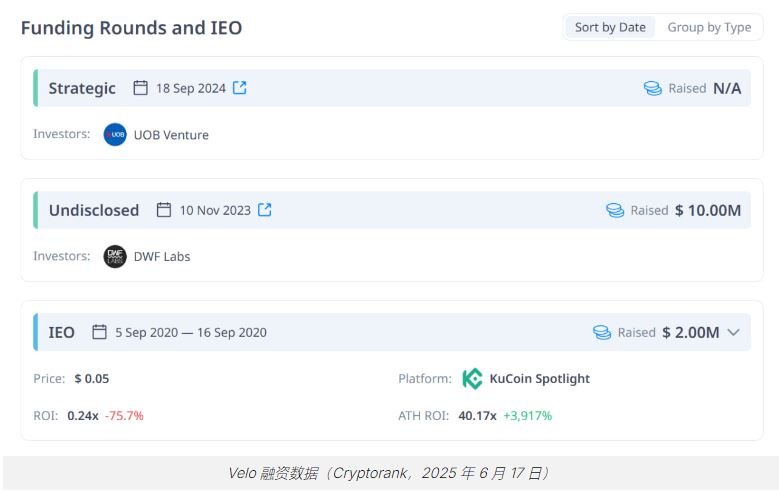The width and height of the screenshot is (779, 493).
Task: Click the Undisclosed round title
Action: tap(94, 210)
